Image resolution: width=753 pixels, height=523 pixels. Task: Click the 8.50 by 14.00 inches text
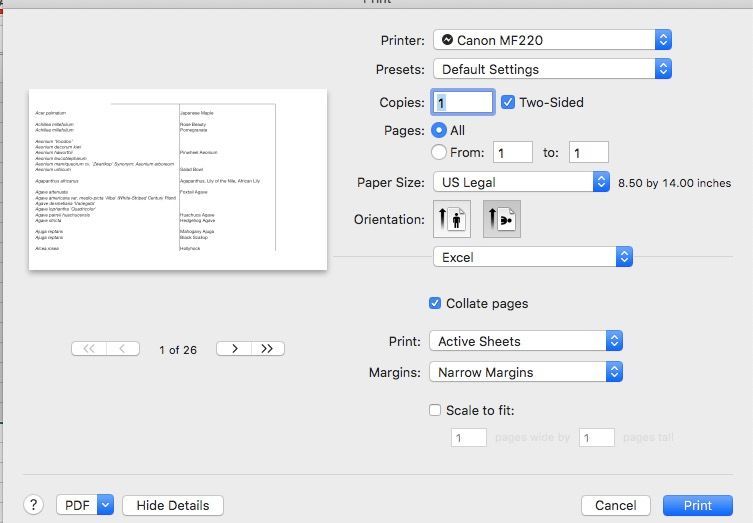674,183
